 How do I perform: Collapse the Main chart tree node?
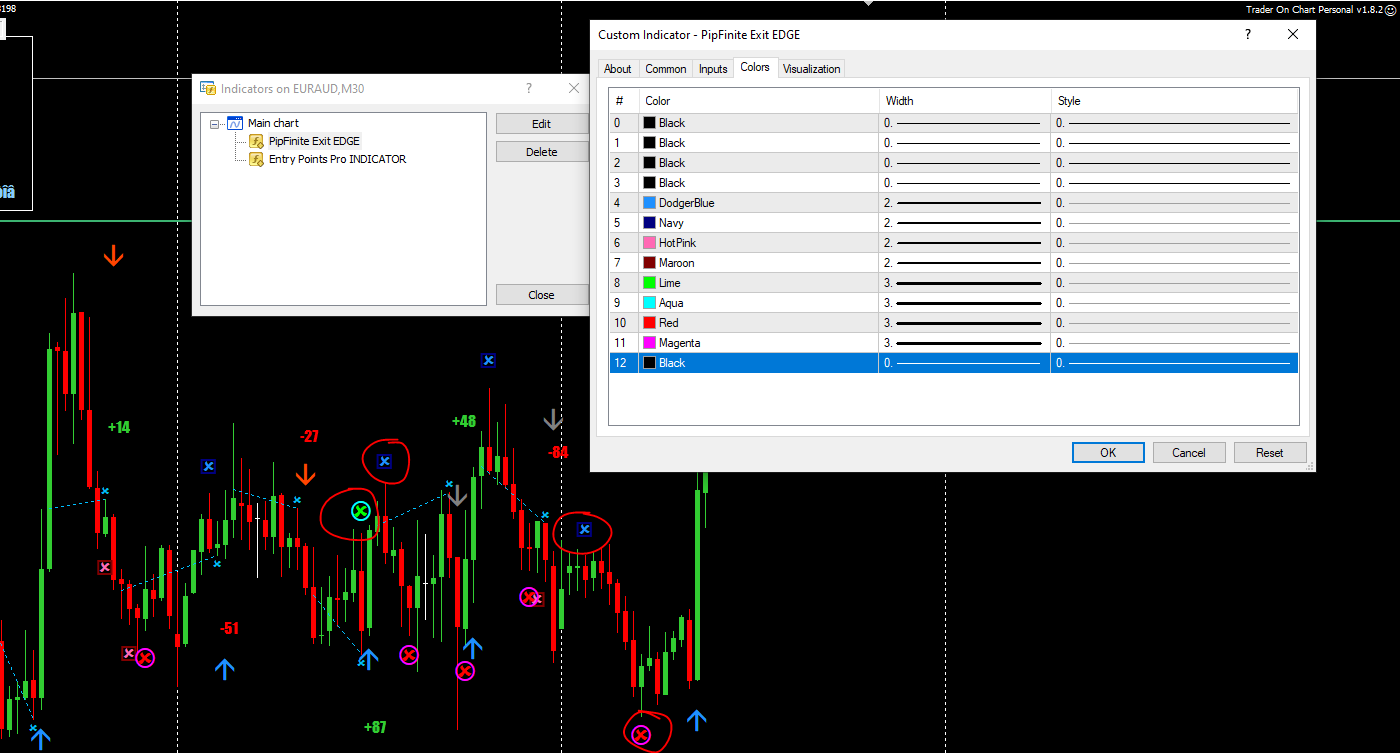click(214, 124)
